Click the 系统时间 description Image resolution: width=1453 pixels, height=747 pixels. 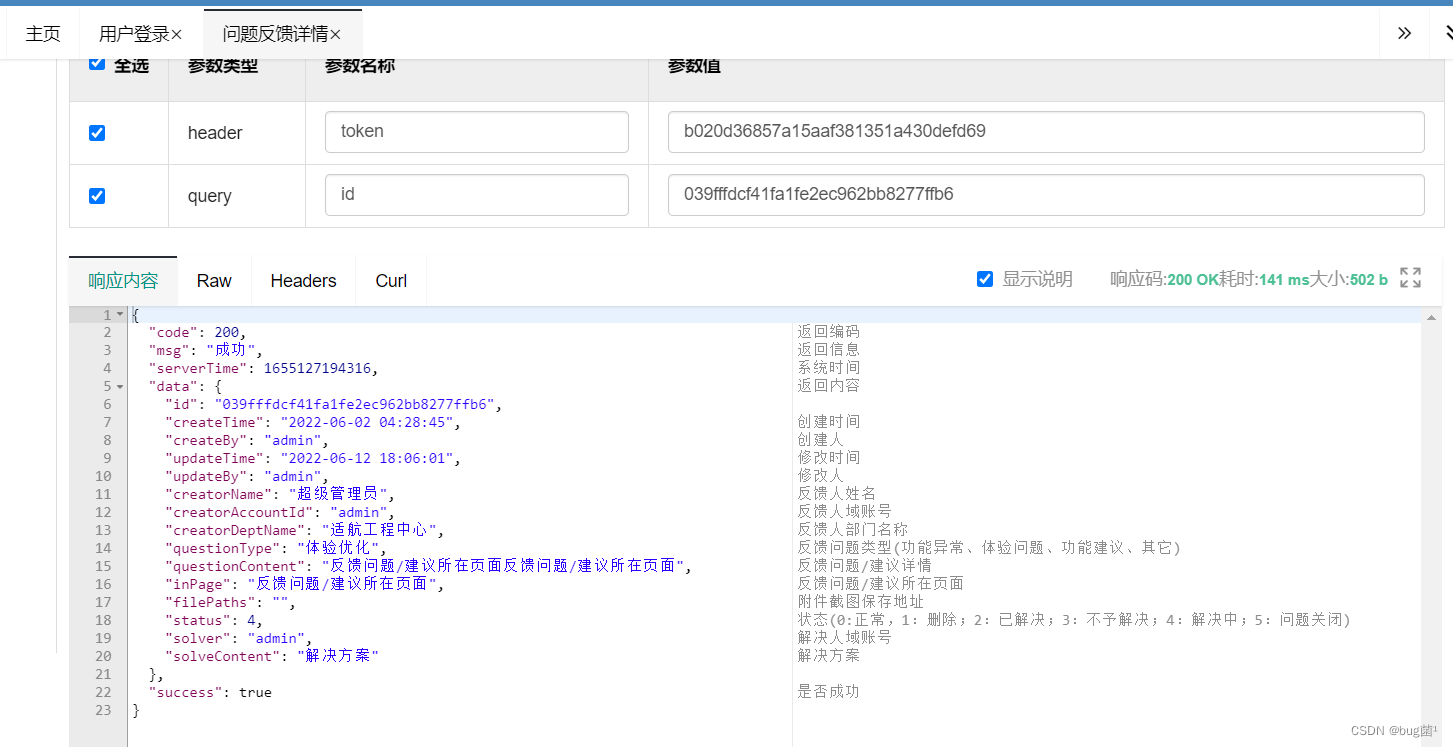828,369
